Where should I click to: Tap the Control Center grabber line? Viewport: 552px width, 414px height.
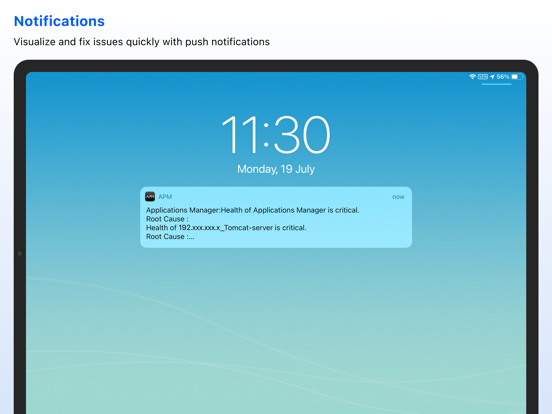[x=496, y=84]
